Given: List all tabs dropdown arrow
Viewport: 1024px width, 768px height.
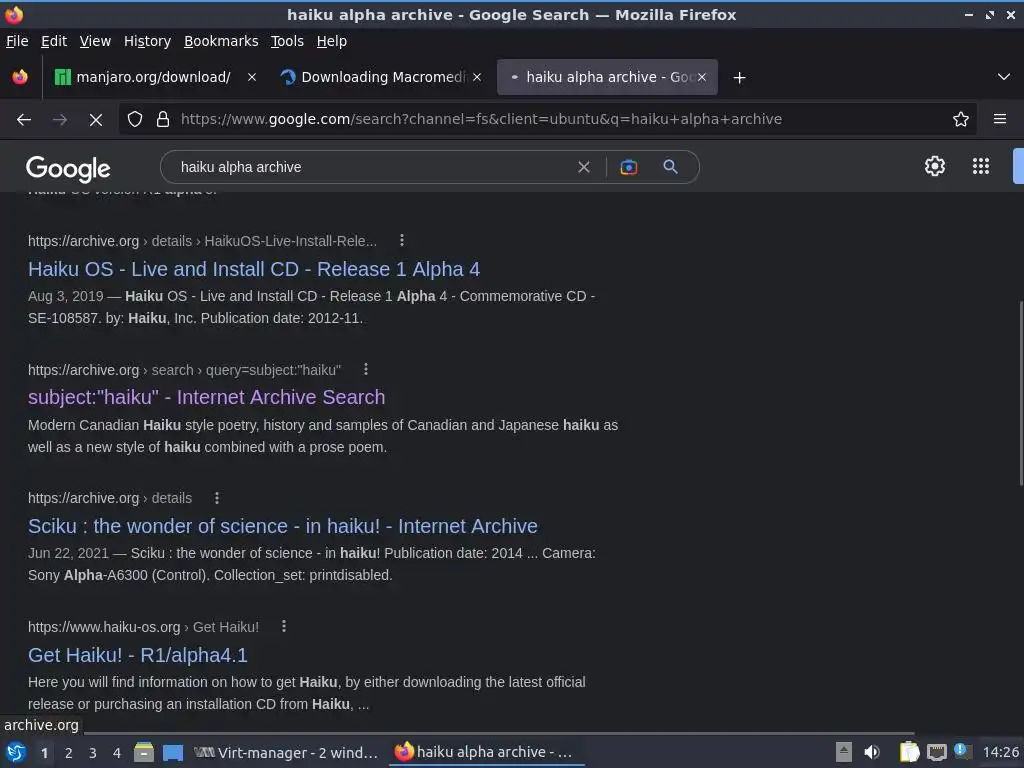Looking at the screenshot, I should tap(1004, 77).
